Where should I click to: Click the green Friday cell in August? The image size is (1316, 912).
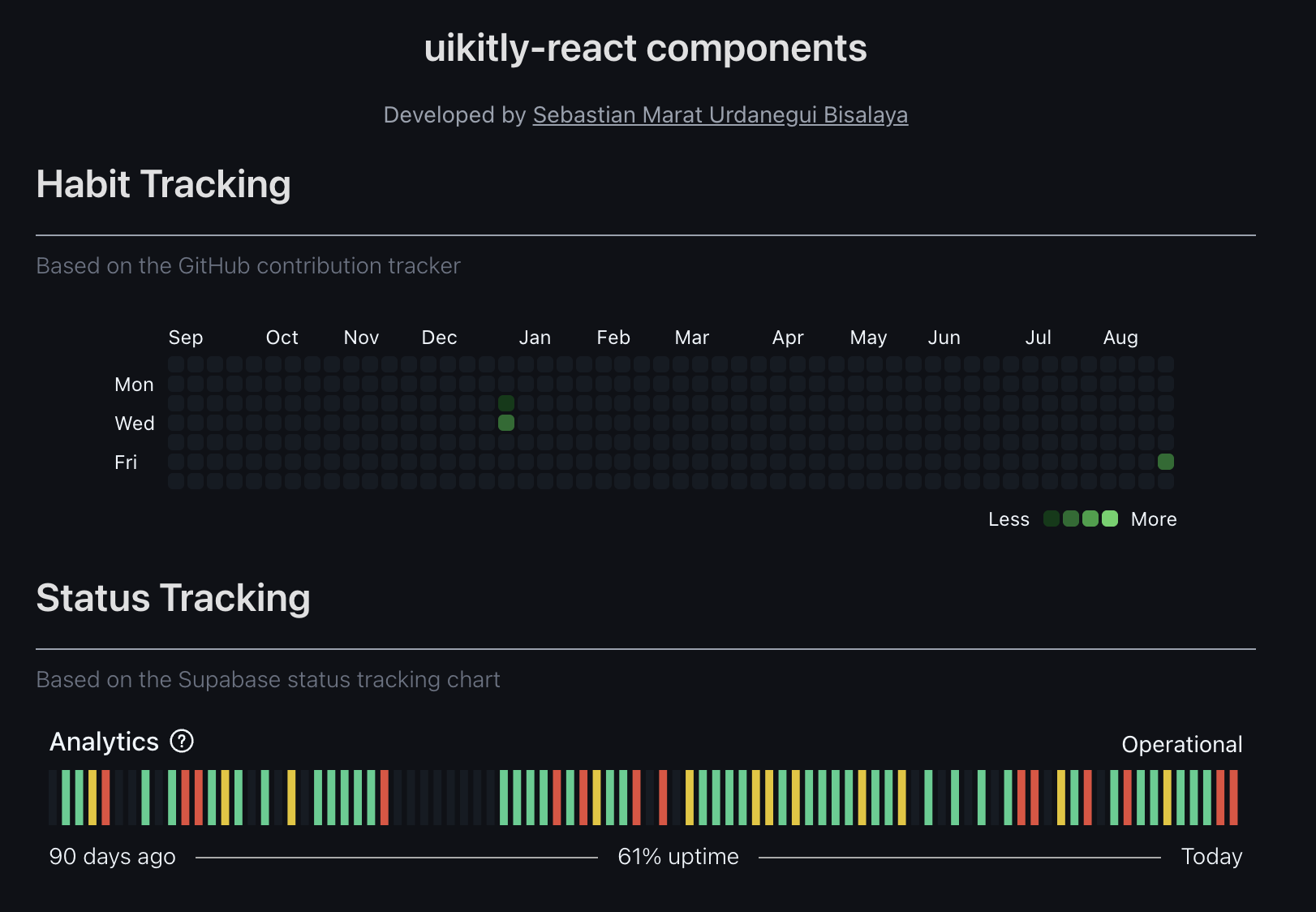click(x=1166, y=462)
